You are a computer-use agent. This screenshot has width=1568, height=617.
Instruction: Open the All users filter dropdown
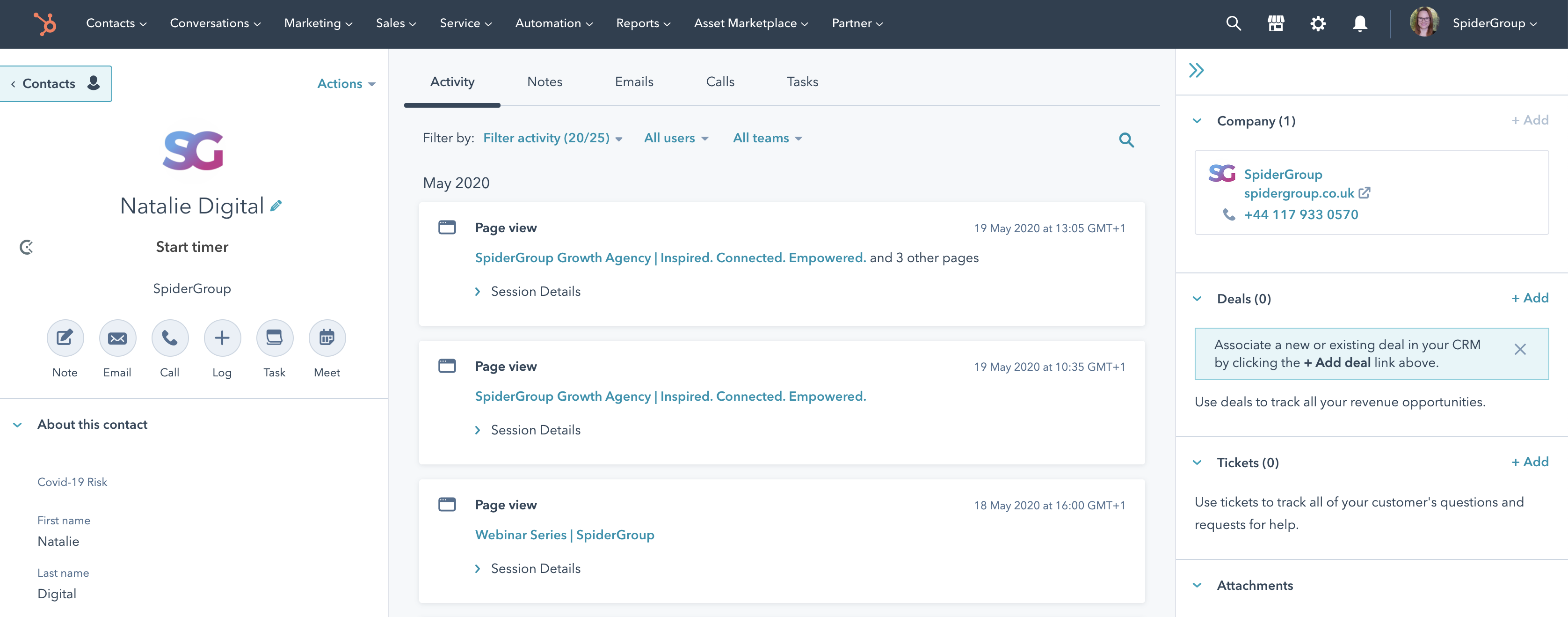click(x=675, y=138)
